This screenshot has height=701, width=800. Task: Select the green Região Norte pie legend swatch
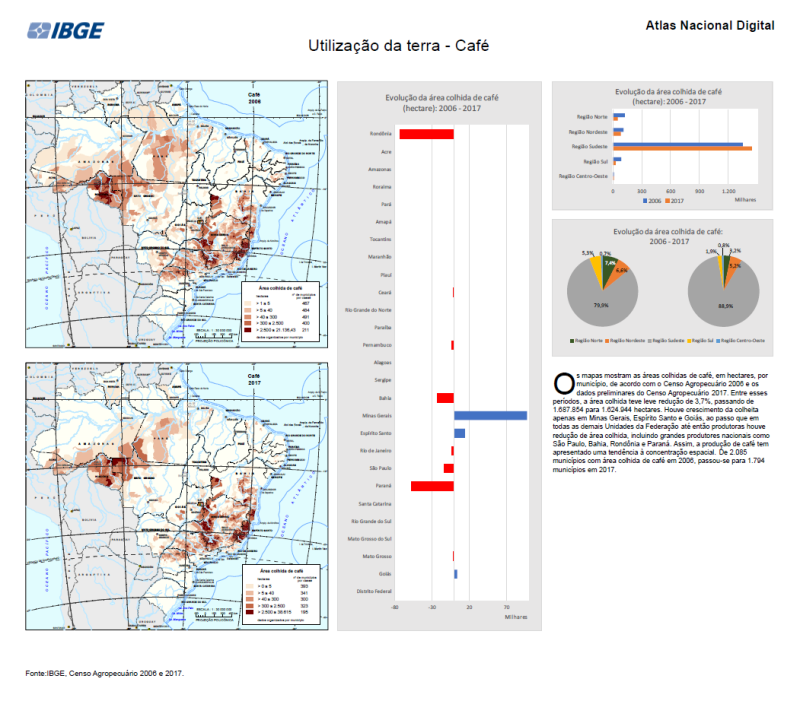coord(571,340)
